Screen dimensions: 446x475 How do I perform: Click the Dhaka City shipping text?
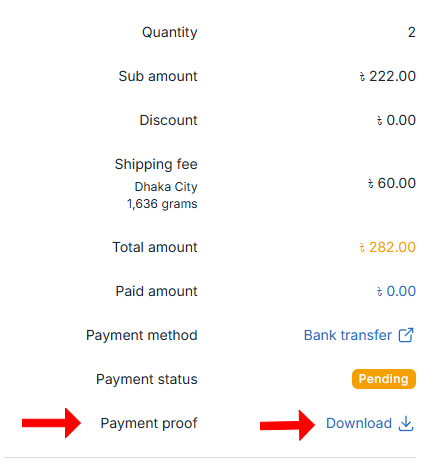click(166, 187)
